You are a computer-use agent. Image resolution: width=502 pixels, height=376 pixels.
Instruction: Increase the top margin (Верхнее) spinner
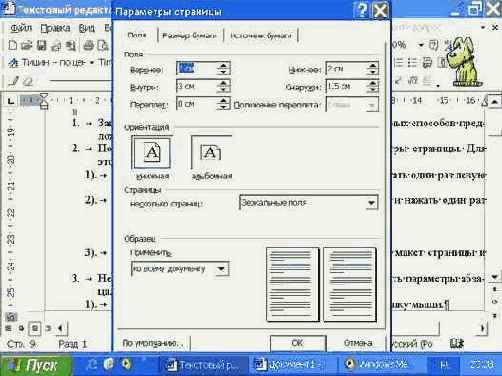click(223, 65)
